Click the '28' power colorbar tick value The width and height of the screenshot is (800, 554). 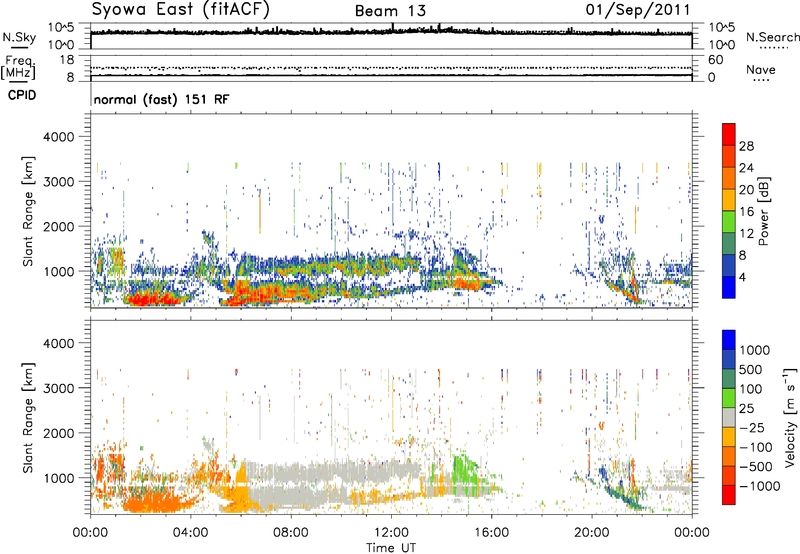click(746, 146)
